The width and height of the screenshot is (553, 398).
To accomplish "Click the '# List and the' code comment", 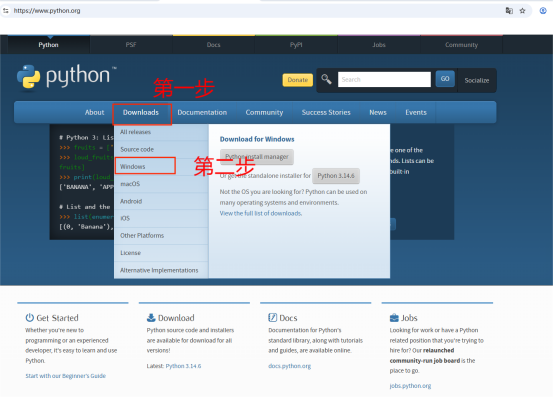I will coord(85,207).
